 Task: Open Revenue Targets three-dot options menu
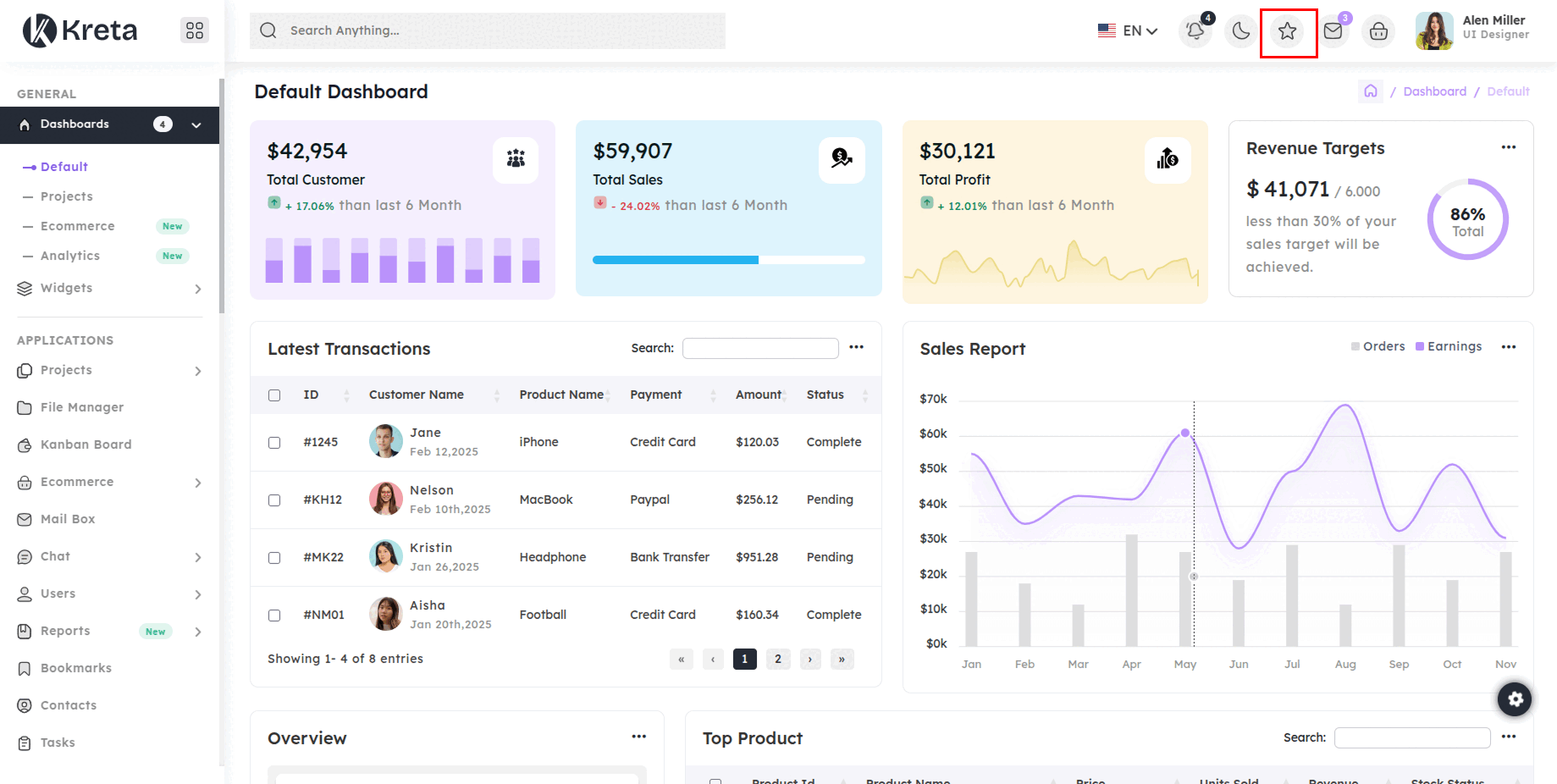coord(1508,147)
